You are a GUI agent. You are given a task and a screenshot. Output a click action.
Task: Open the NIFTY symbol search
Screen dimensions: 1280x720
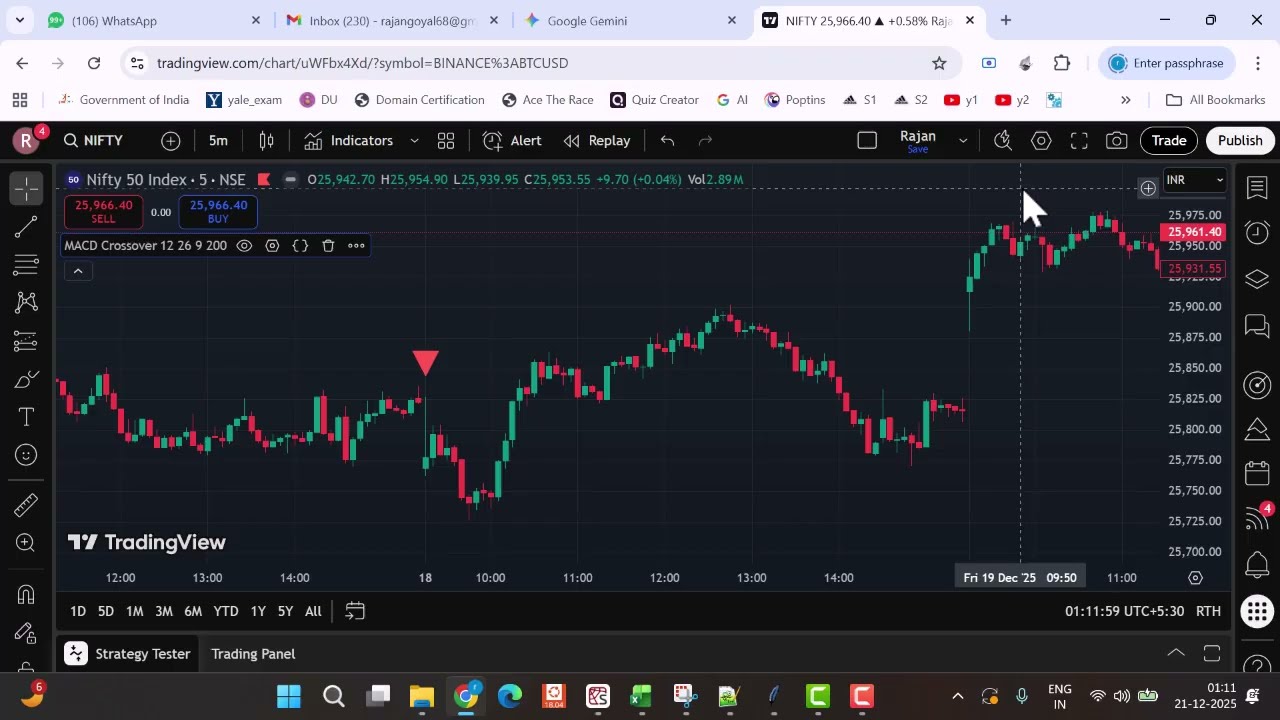[93, 141]
